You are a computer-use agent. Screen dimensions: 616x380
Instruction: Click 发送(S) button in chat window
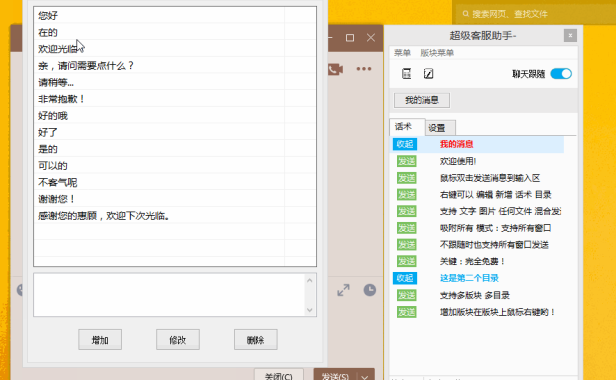(335, 375)
